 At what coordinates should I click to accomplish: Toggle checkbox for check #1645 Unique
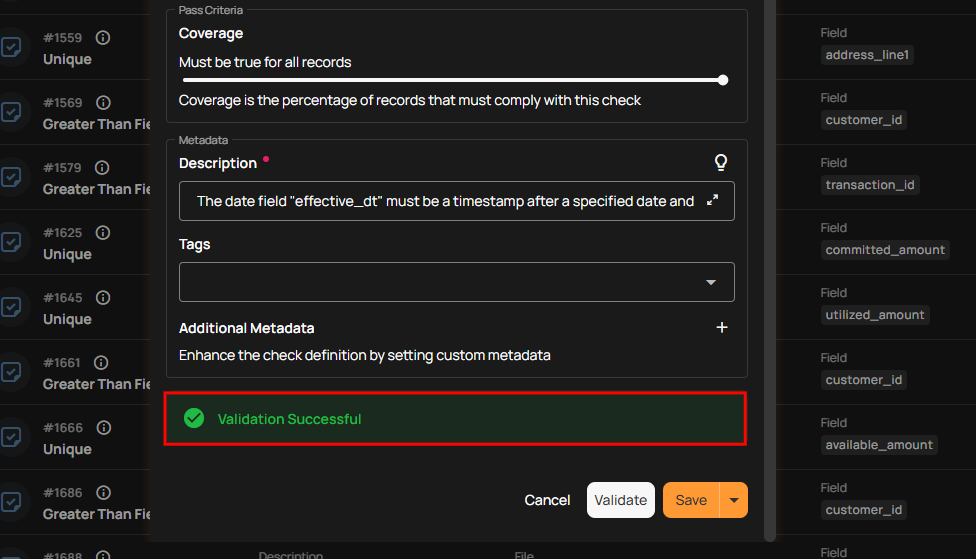[11, 307]
